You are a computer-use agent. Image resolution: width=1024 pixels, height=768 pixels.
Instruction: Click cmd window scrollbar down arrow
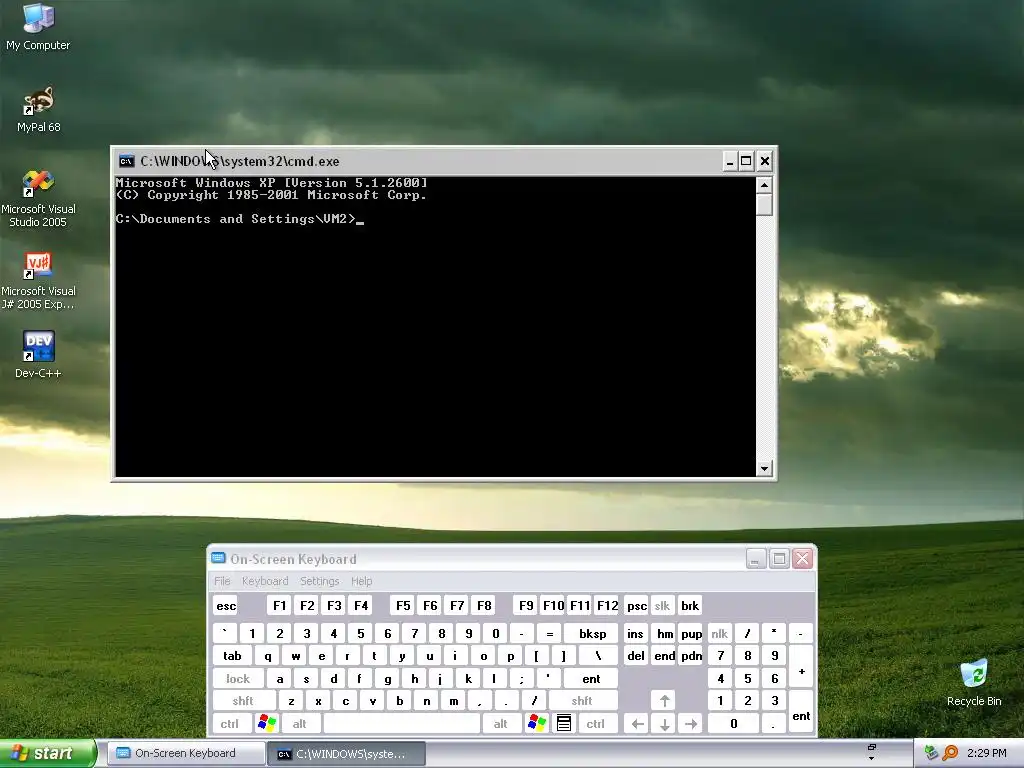[x=764, y=468]
